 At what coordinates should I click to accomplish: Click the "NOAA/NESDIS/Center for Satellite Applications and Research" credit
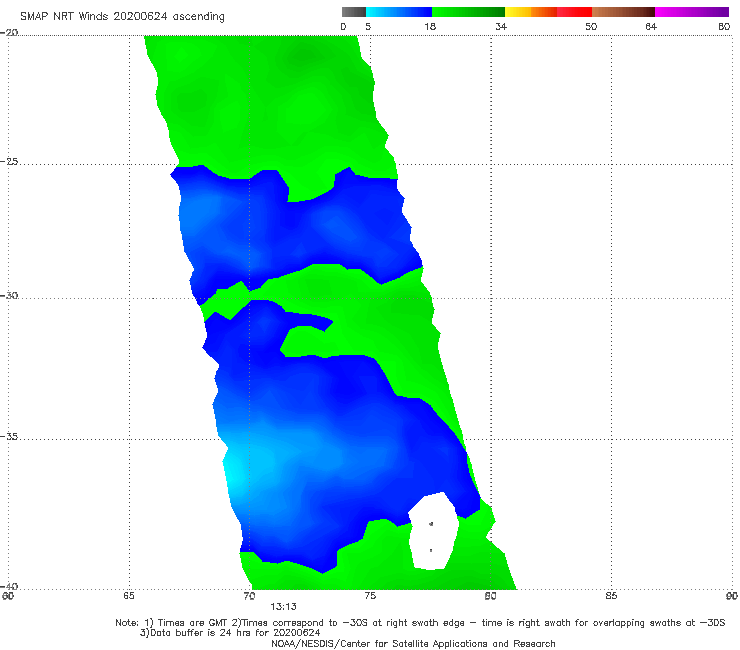413,643
